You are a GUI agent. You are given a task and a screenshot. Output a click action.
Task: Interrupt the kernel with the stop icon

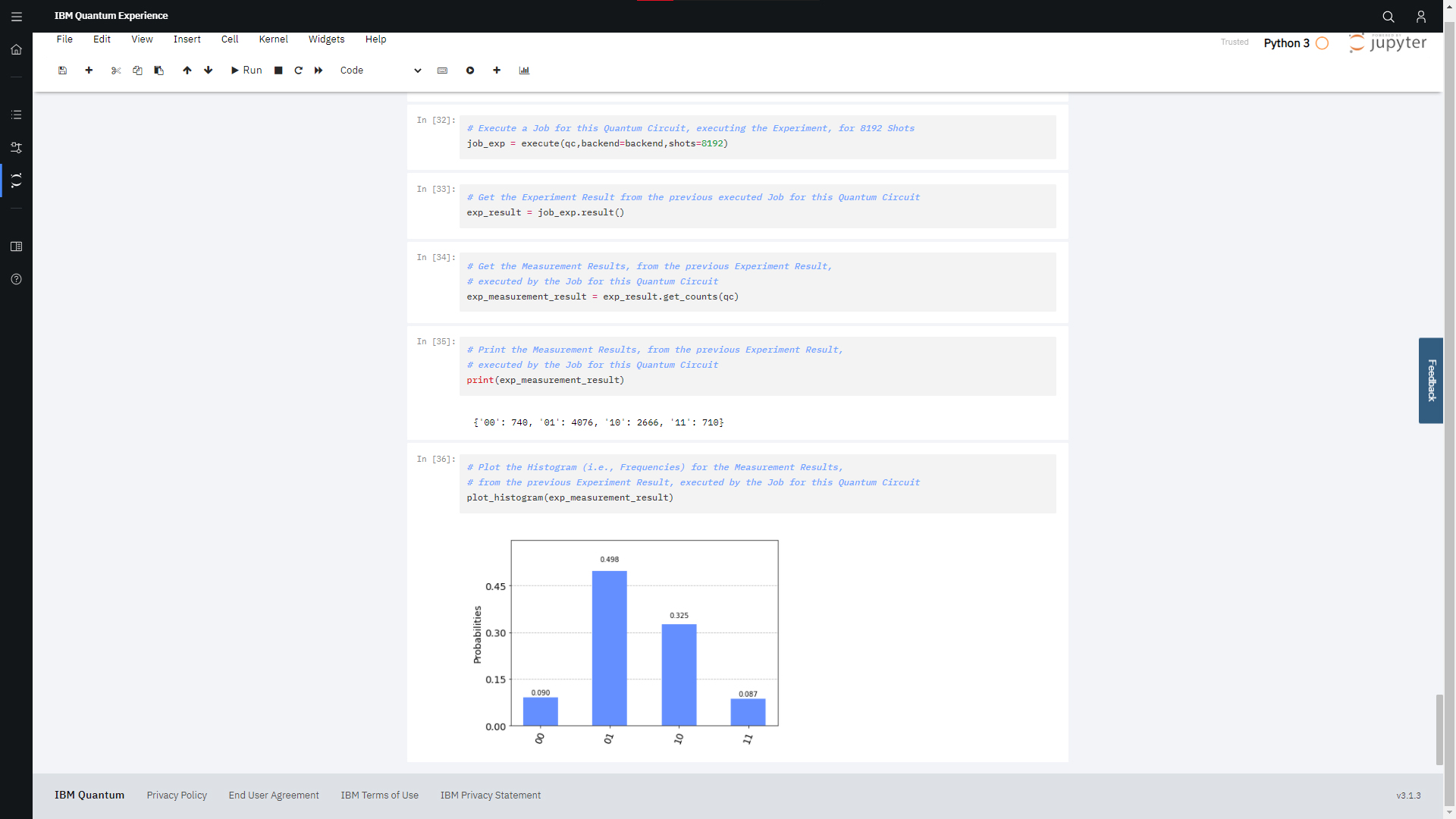point(278,71)
